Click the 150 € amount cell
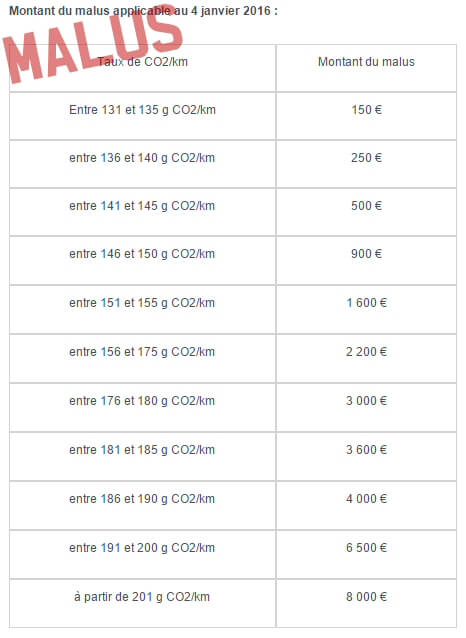This screenshot has width=466, height=638. [366, 116]
